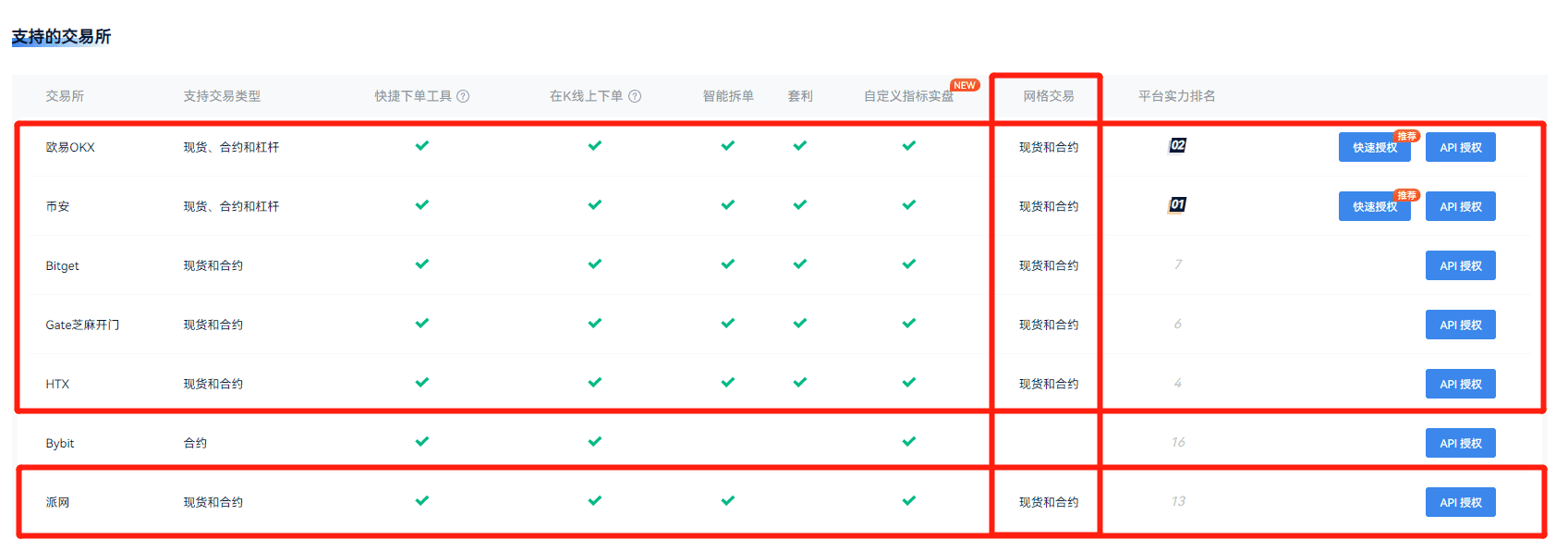
Task: Click 自定义指标实盘 checkmark in HTX row
Action: click(909, 383)
